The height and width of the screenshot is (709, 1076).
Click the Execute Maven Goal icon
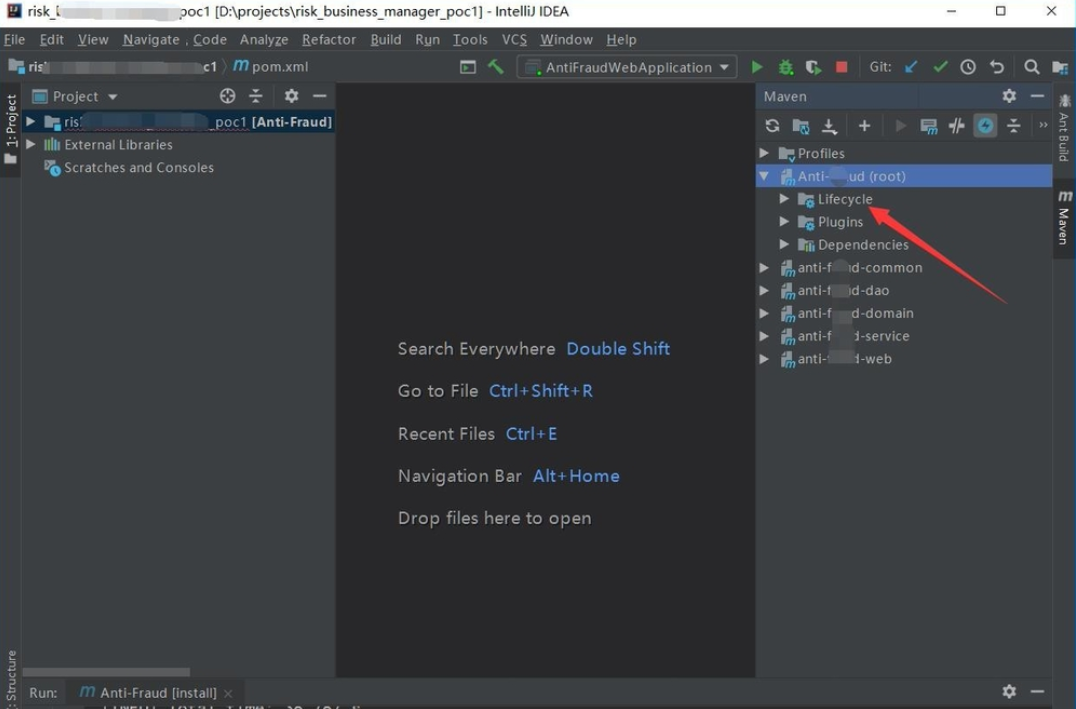[x=929, y=126]
